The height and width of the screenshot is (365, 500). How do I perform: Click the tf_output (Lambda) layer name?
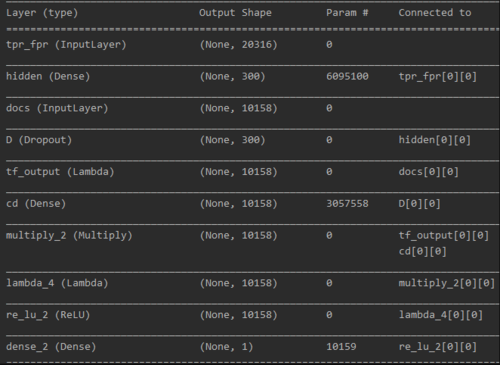click(x=60, y=172)
